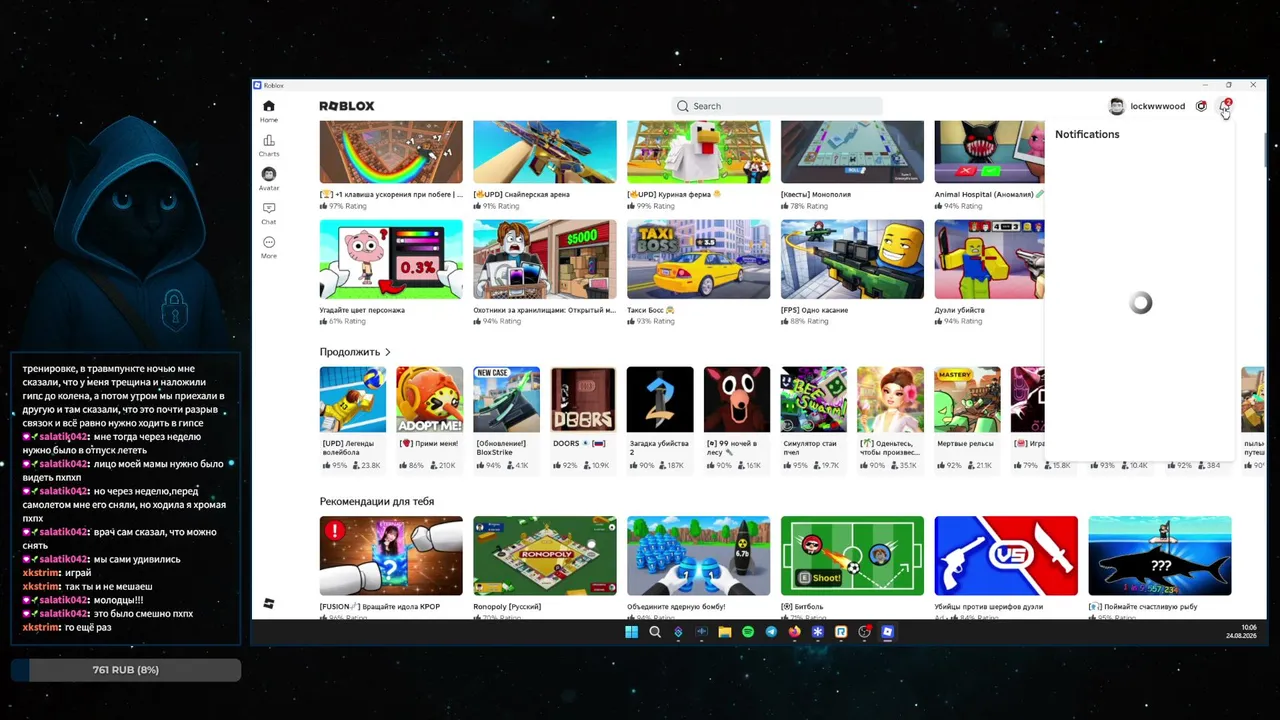The height and width of the screenshot is (720, 1280).
Task: Open [FPS] Одно касание thumbnail
Action: tap(852, 259)
